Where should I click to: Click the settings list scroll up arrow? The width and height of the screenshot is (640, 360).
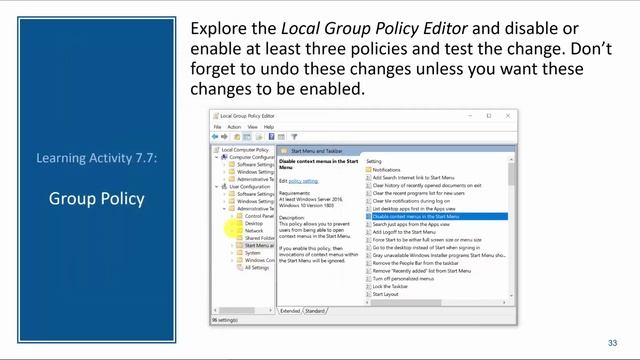pos(511,160)
